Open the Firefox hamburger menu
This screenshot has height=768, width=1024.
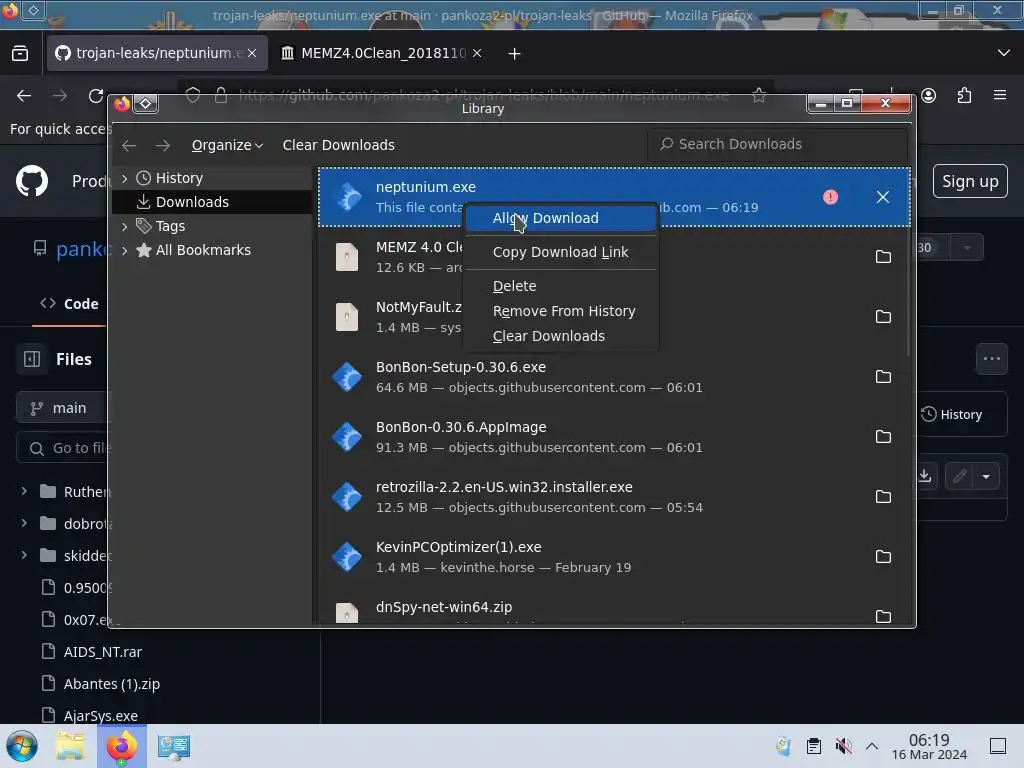(x=999, y=95)
